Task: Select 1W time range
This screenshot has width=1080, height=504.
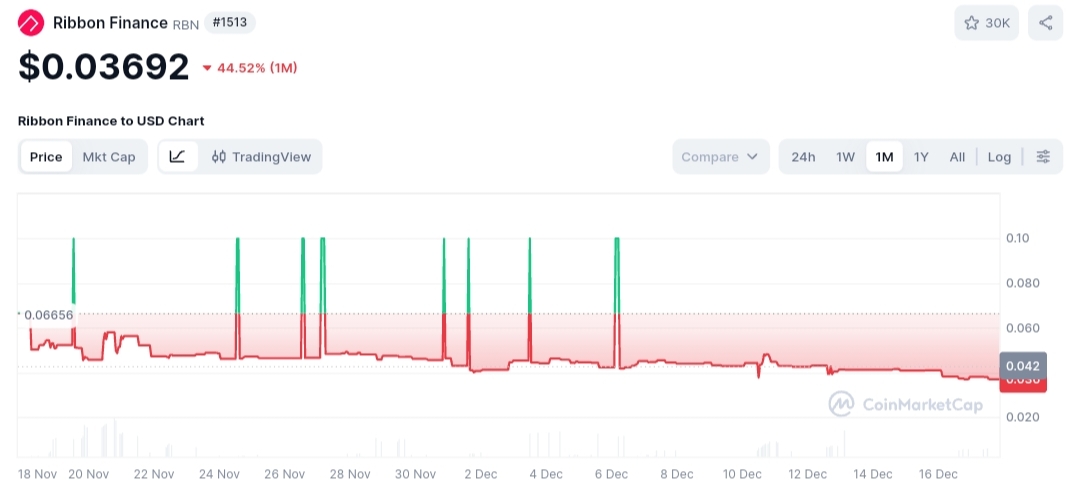Action: pyautogui.click(x=845, y=156)
